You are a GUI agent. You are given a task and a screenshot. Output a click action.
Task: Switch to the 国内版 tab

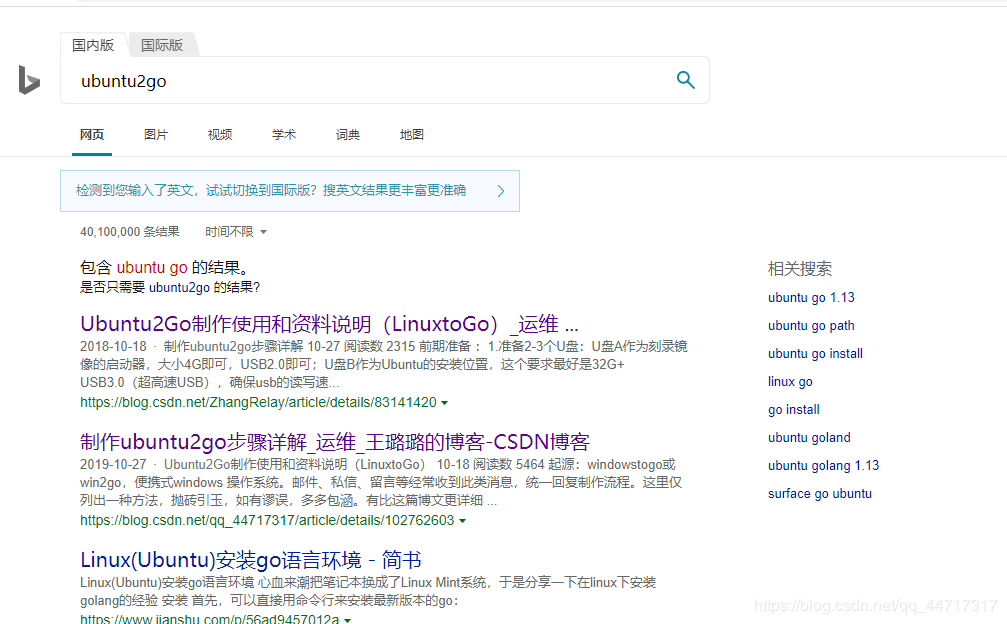[x=93, y=45]
